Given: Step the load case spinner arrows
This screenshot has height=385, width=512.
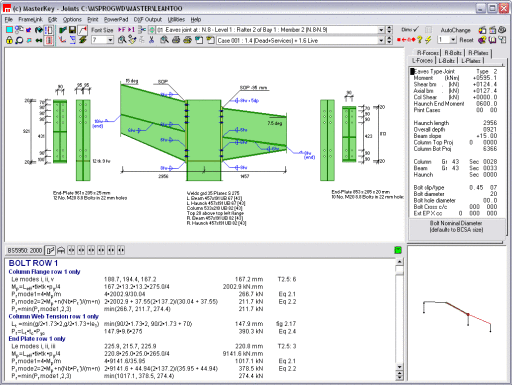Looking at the screenshot, I should (389, 40).
